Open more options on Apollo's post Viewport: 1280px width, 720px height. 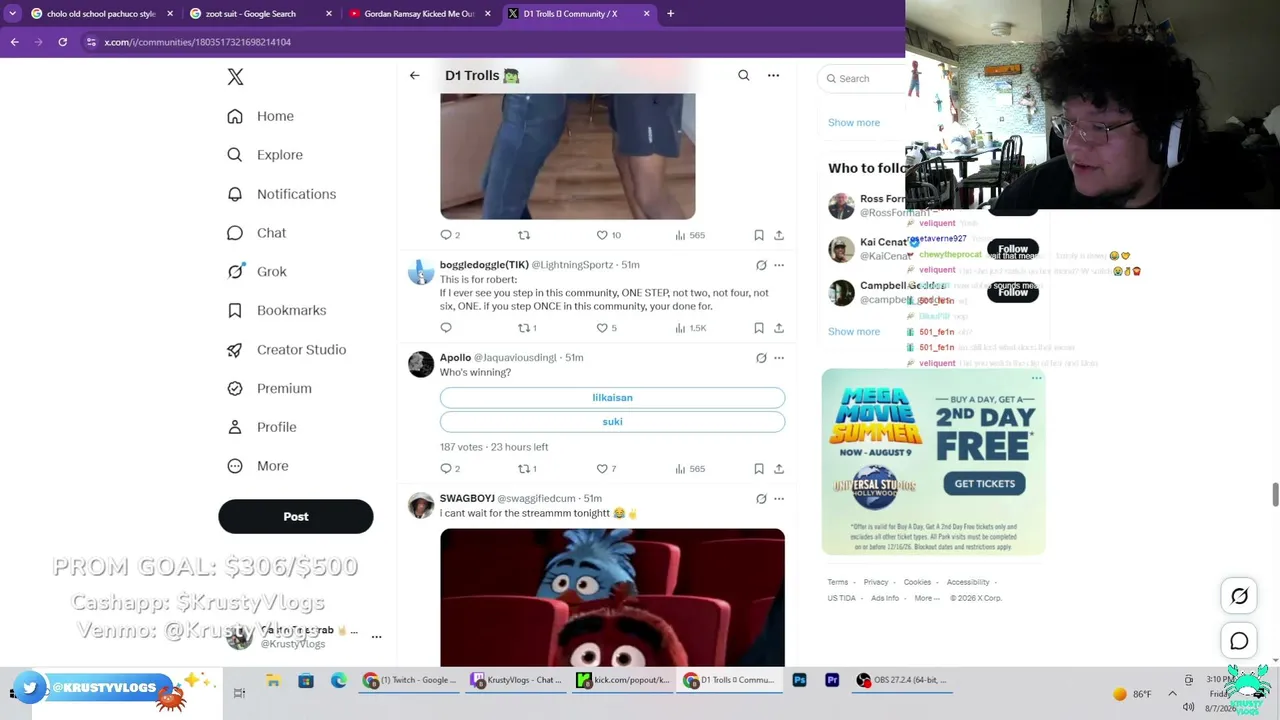pyautogui.click(x=779, y=358)
